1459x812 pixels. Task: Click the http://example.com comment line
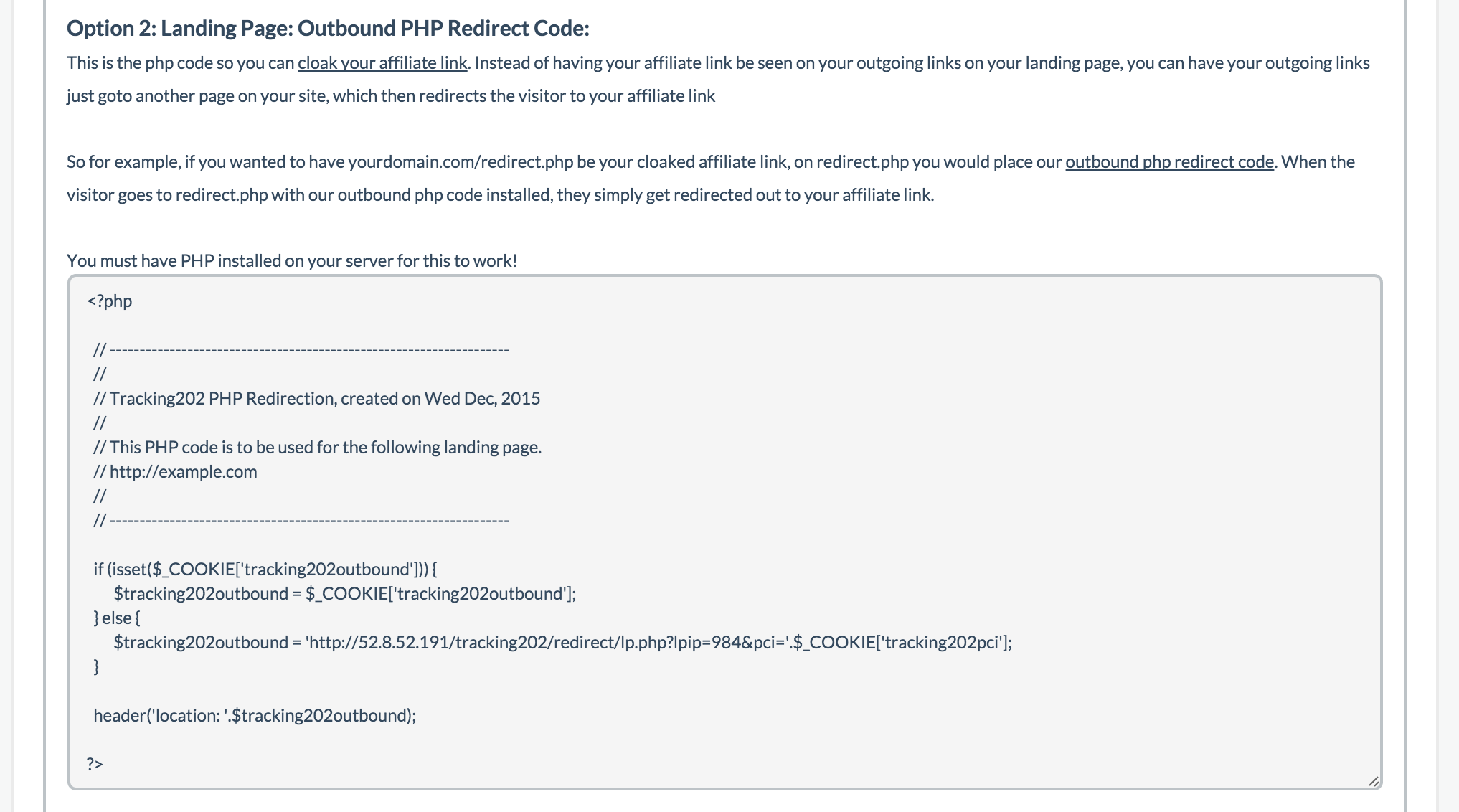(x=176, y=472)
